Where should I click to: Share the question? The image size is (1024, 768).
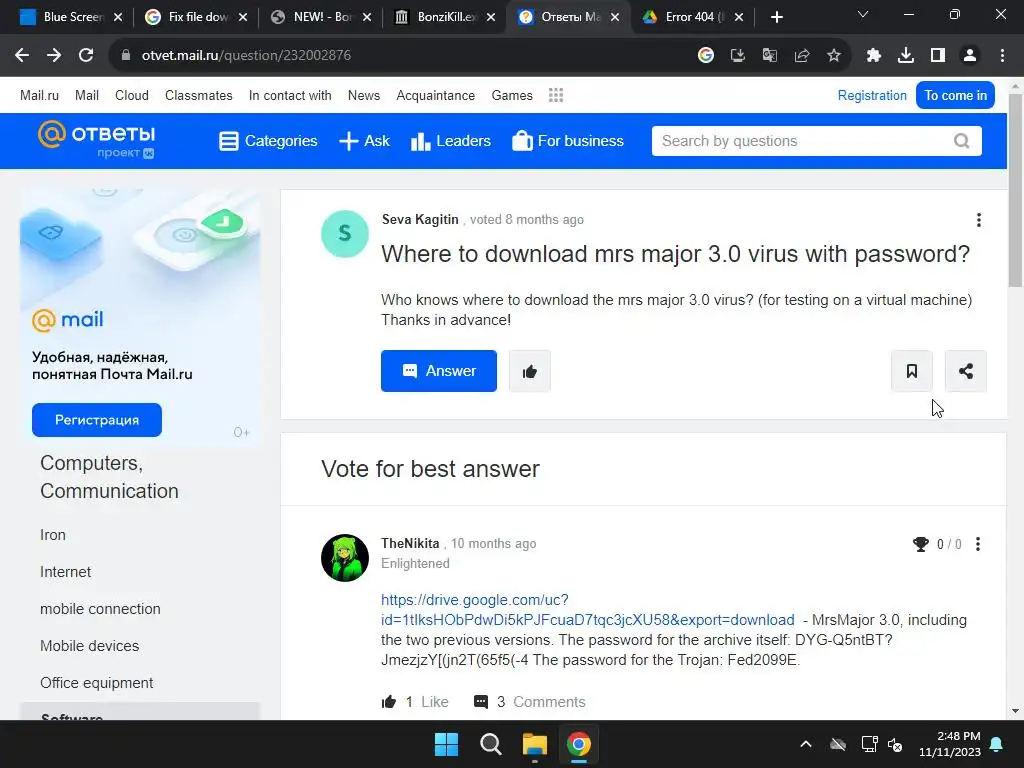click(965, 371)
